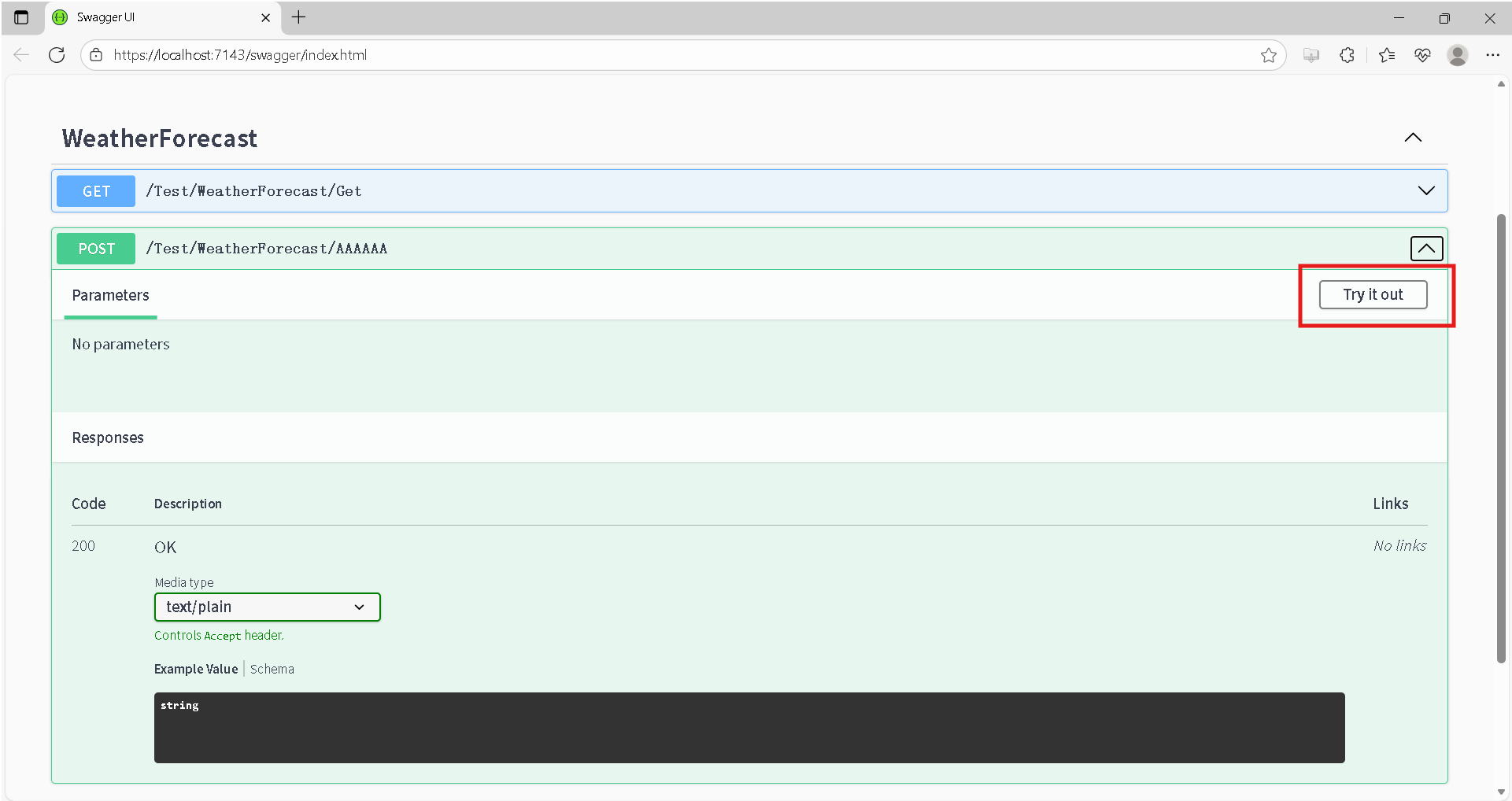Click the Links column header
This screenshot has height=801, width=1512.
coord(1391,504)
